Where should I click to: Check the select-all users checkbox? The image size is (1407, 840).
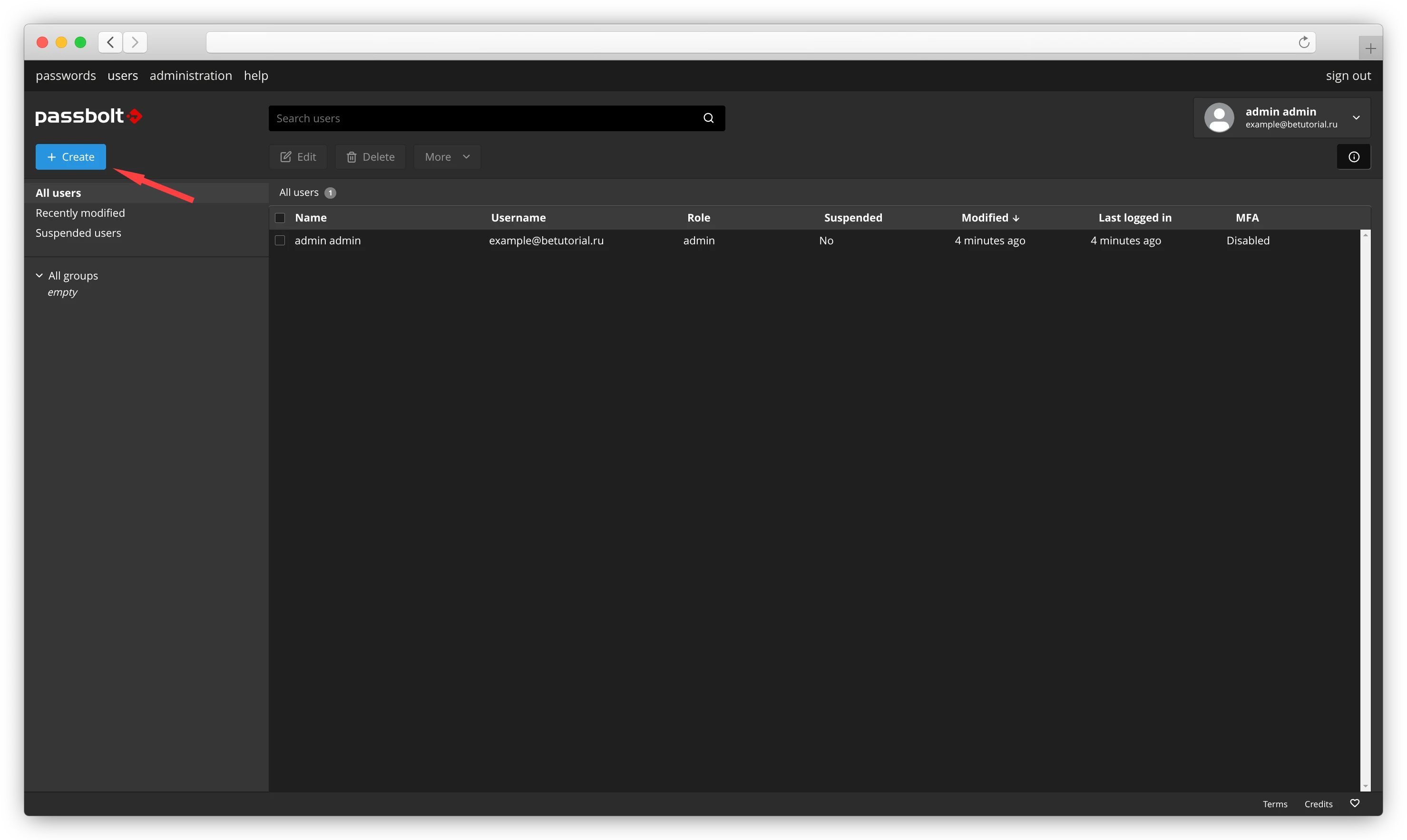click(280, 218)
